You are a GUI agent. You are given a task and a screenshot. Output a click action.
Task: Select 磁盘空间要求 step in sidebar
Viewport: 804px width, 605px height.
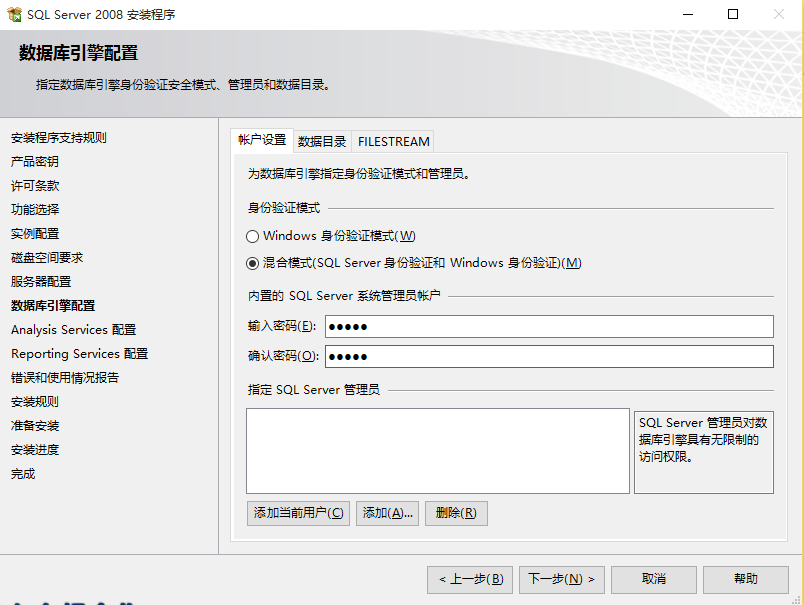47,258
